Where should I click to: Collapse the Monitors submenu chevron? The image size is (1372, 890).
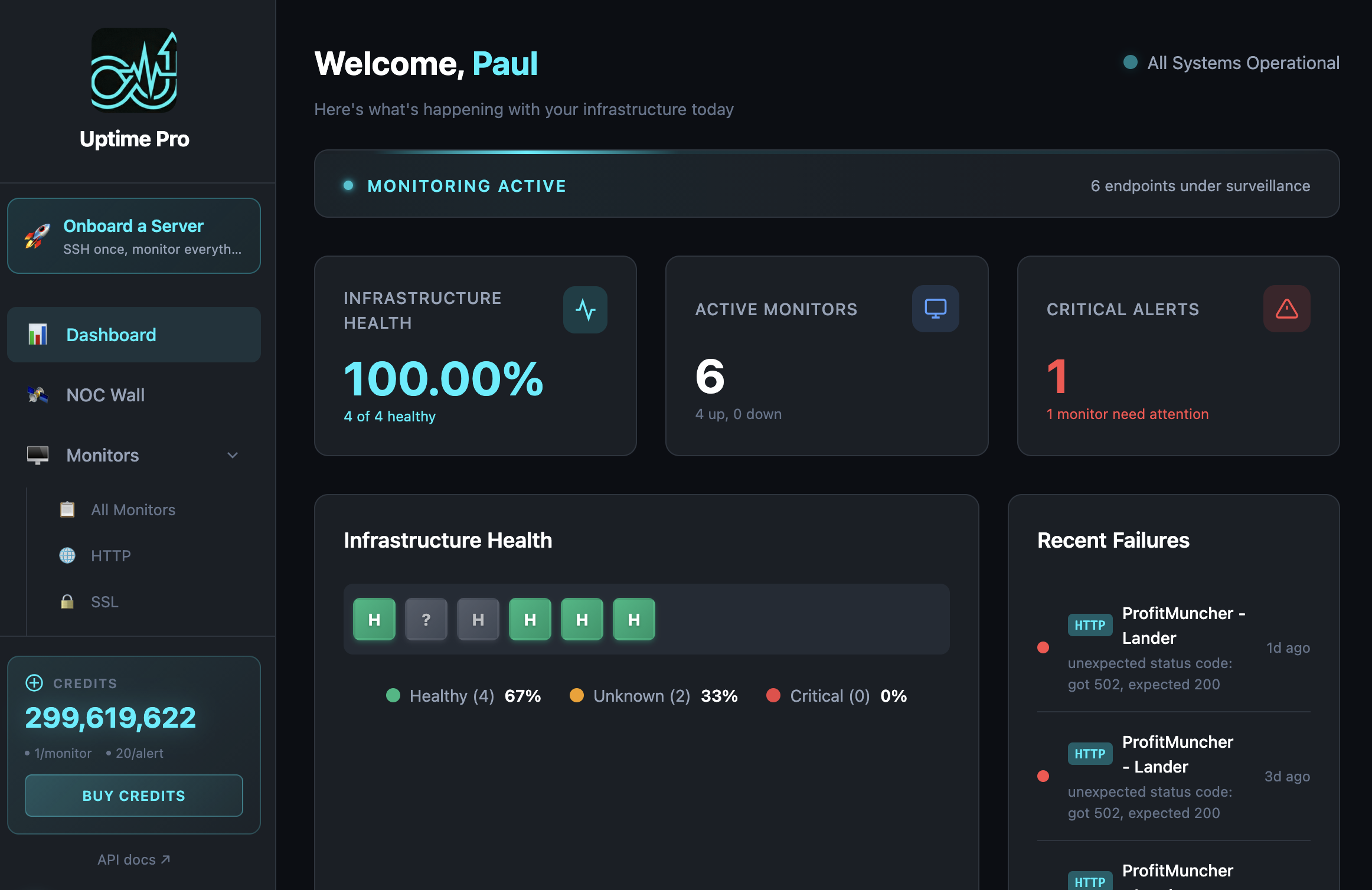click(x=233, y=455)
